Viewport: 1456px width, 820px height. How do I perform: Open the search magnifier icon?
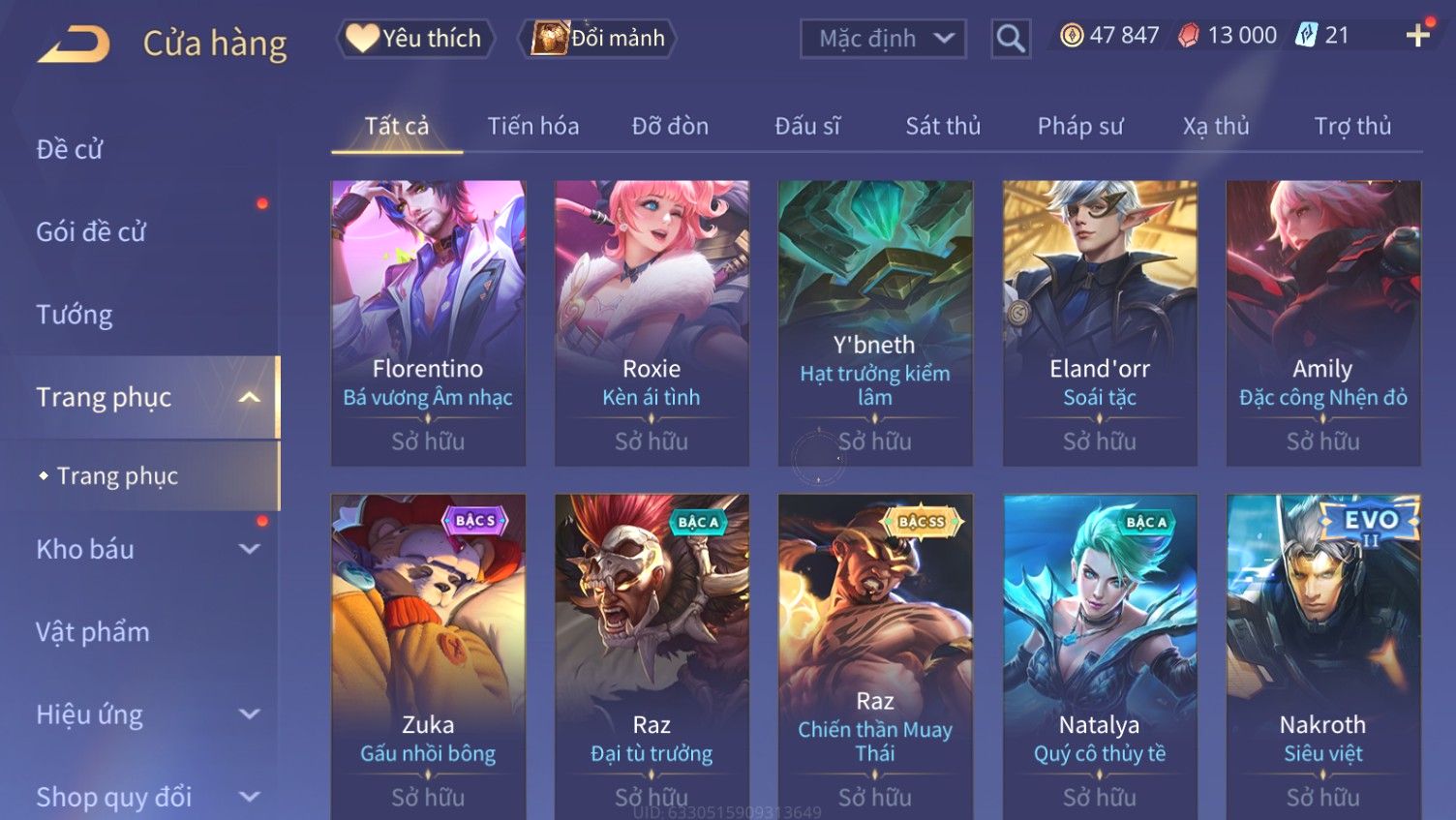(x=1011, y=39)
